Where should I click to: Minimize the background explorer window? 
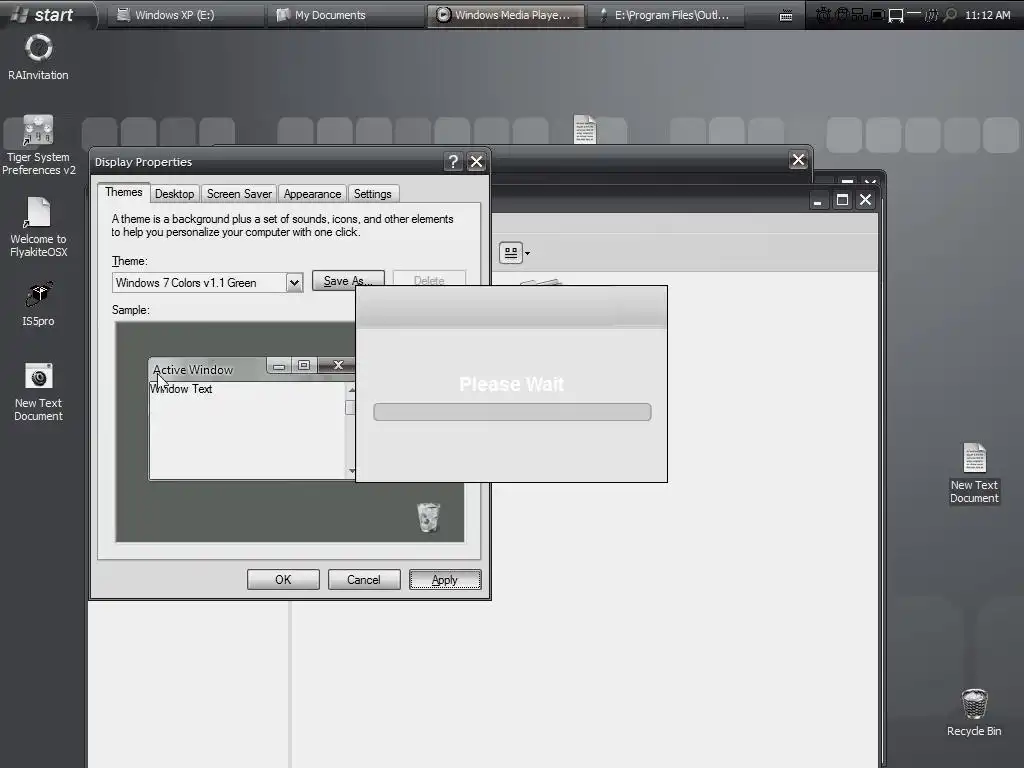(818, 200)
